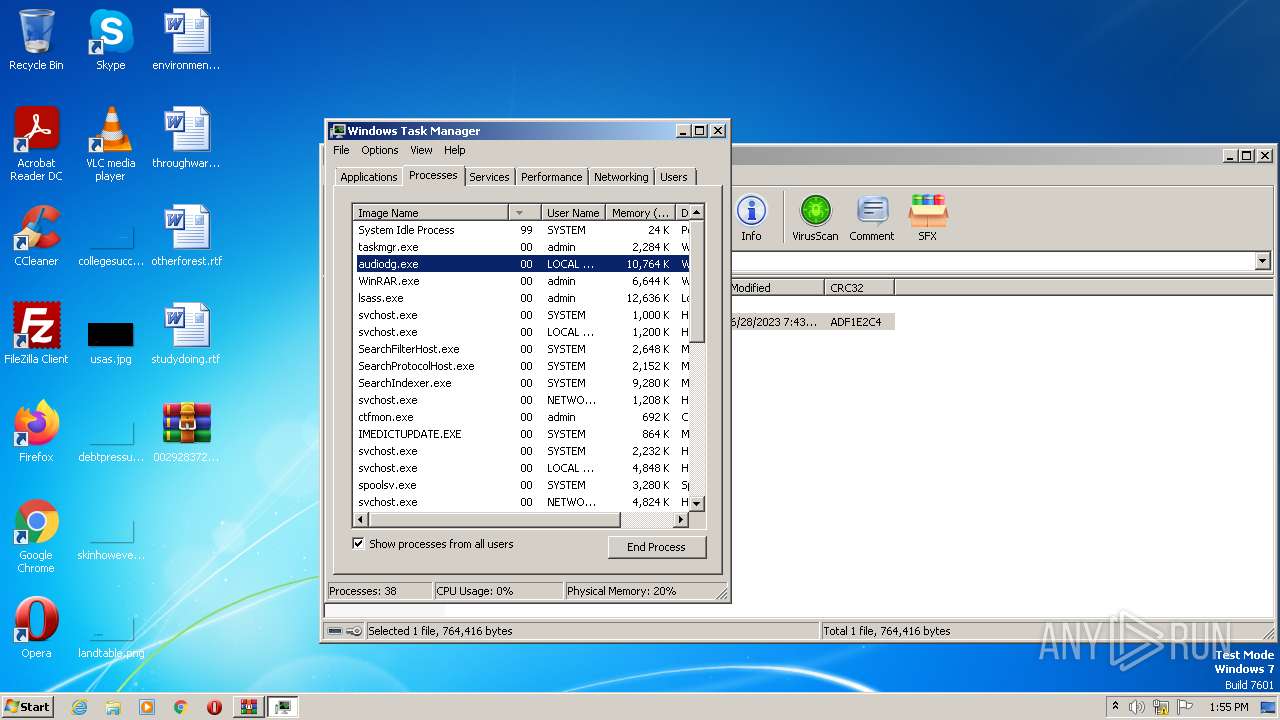Open the Comment tool in WinRAR
This screenshot has width=1280, height=720.
point(872,218)
